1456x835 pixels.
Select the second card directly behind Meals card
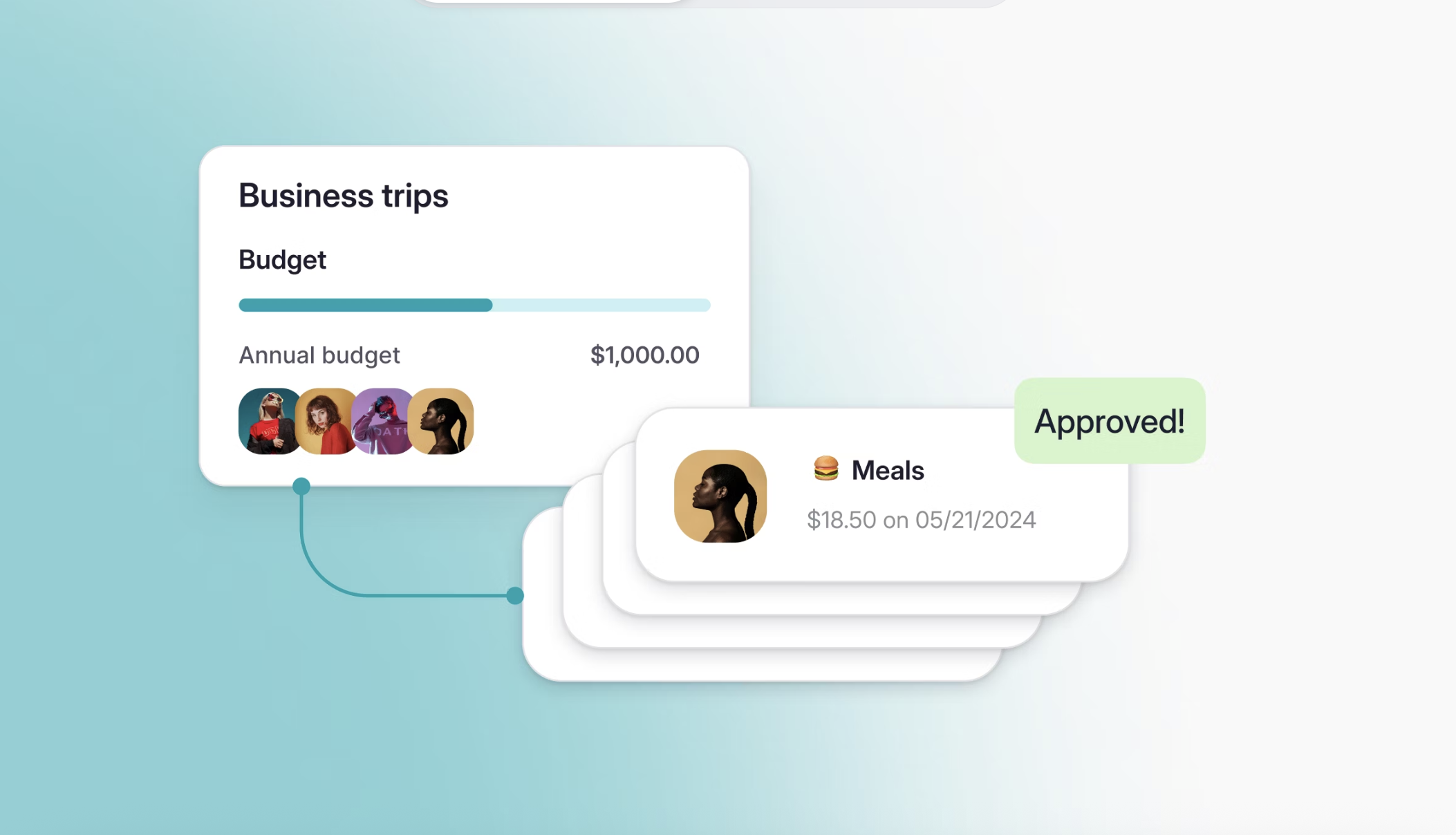[x=830, y=598]
